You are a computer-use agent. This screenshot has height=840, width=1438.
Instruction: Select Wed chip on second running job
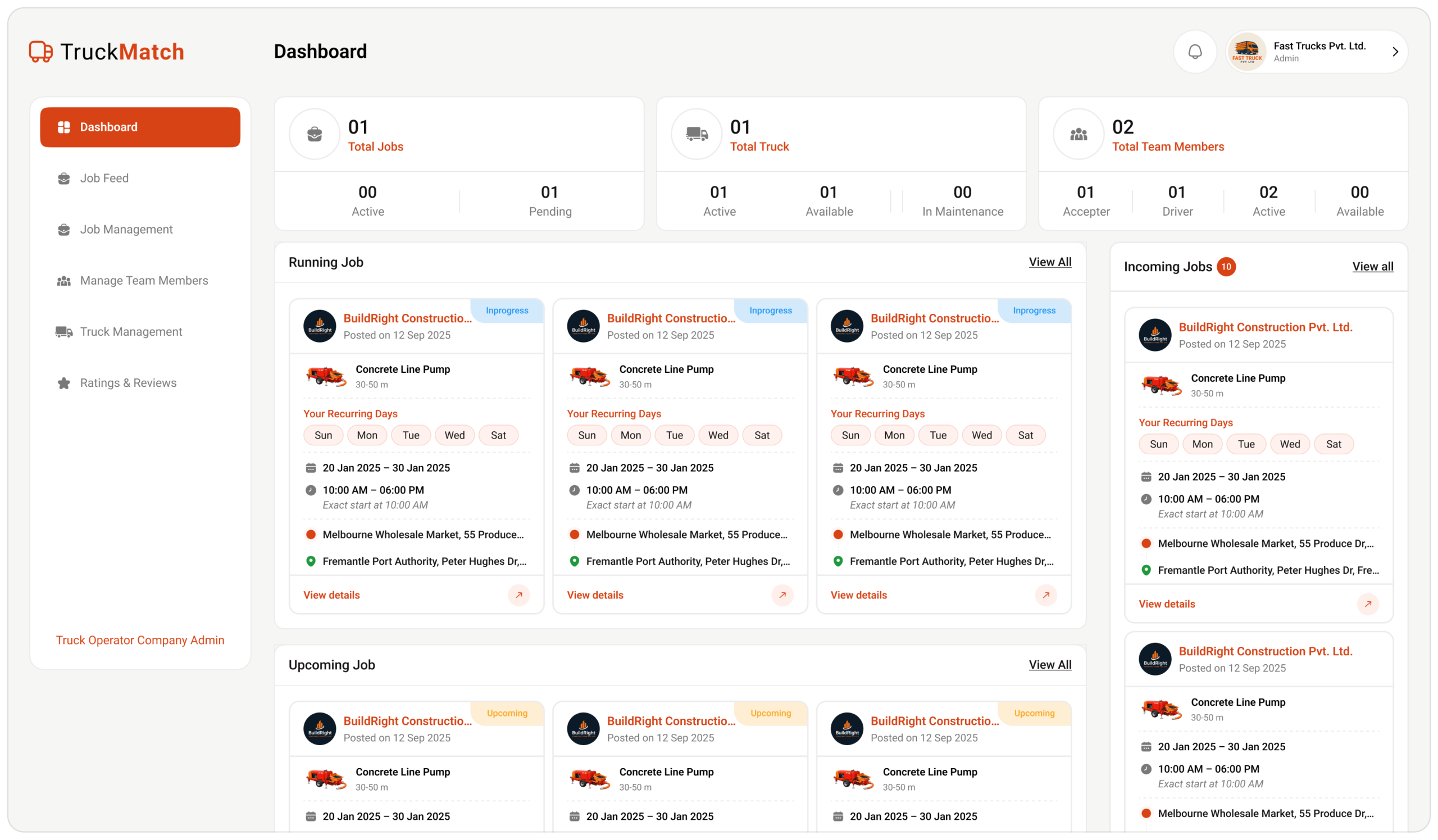pos(718,436)
